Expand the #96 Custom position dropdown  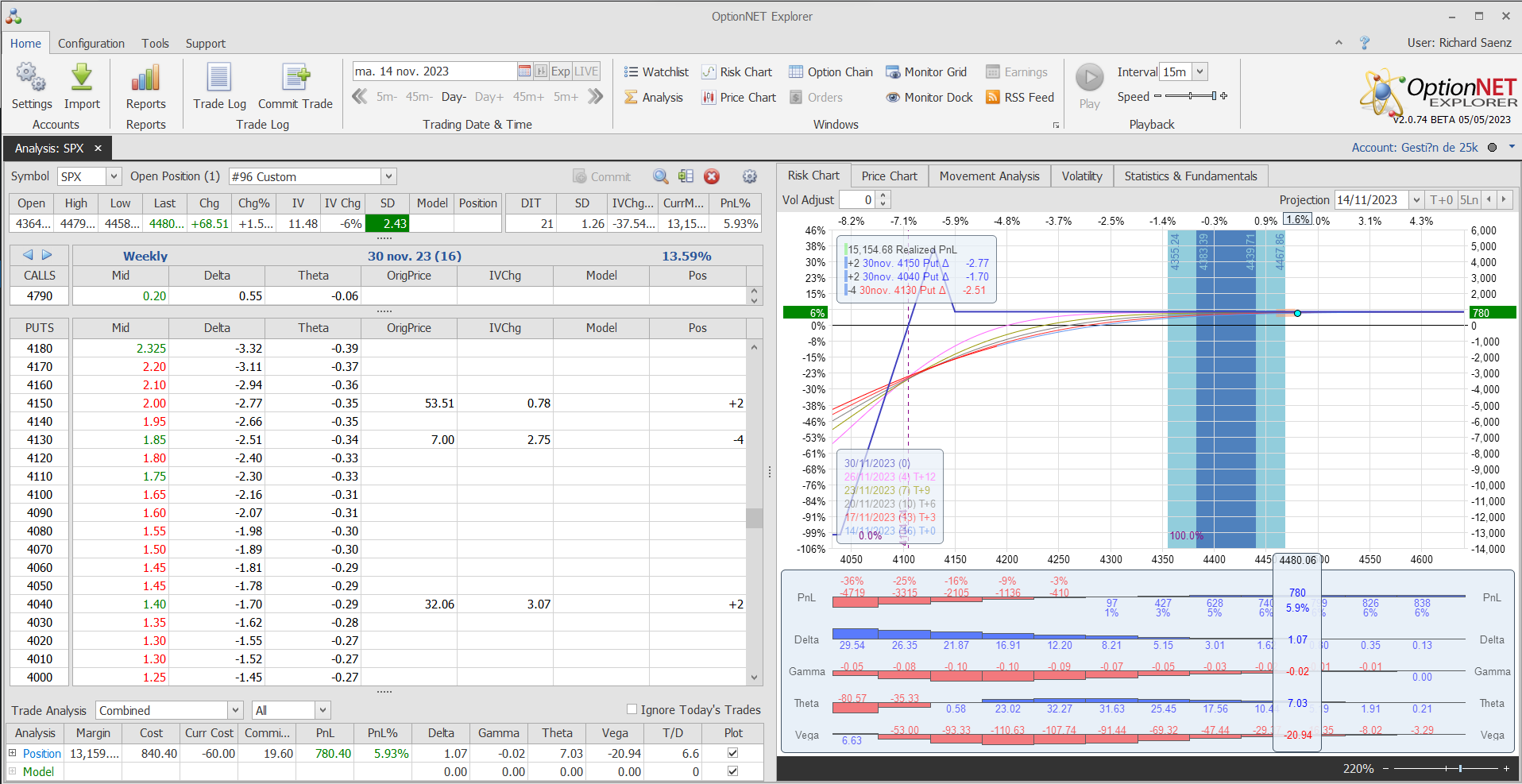[388, 177]
